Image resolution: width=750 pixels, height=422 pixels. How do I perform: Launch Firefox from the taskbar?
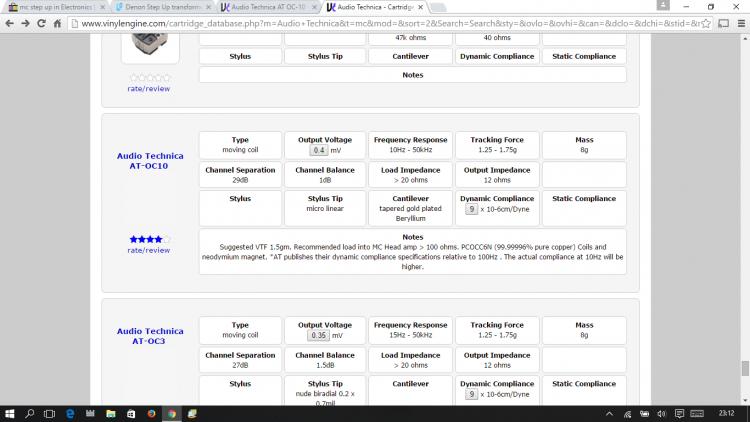151,414
